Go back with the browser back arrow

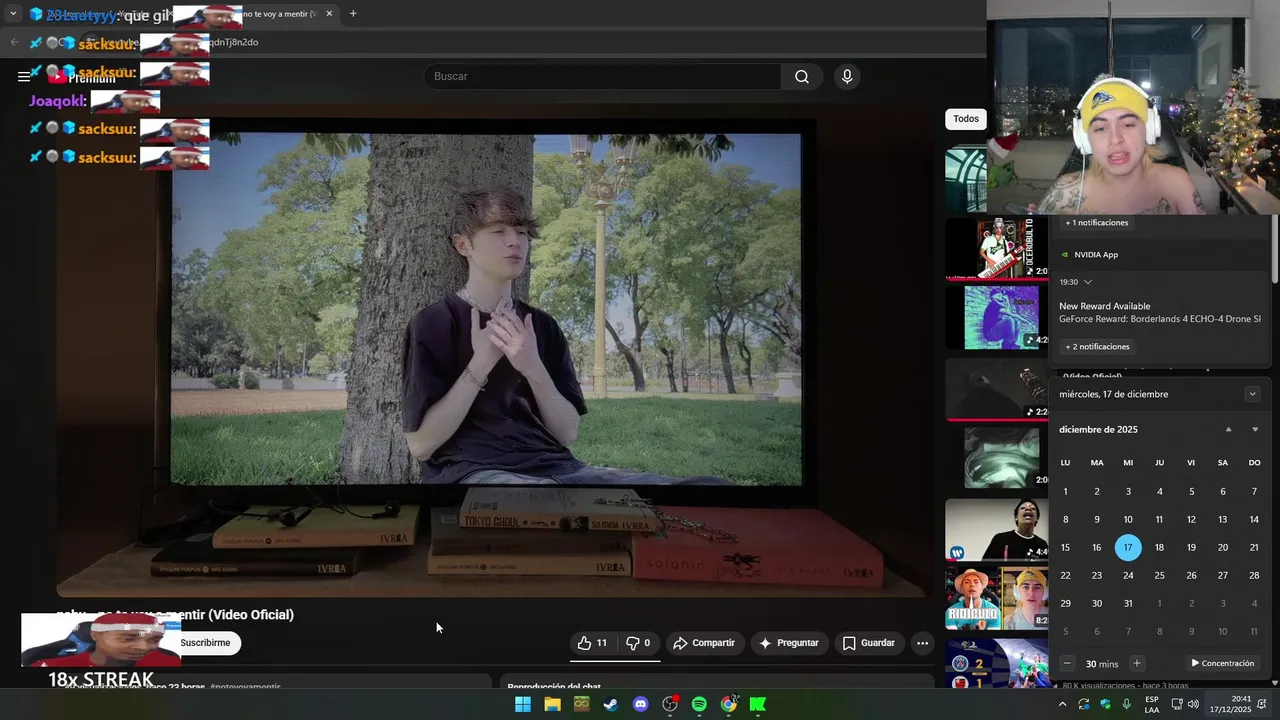coord(14,42)
